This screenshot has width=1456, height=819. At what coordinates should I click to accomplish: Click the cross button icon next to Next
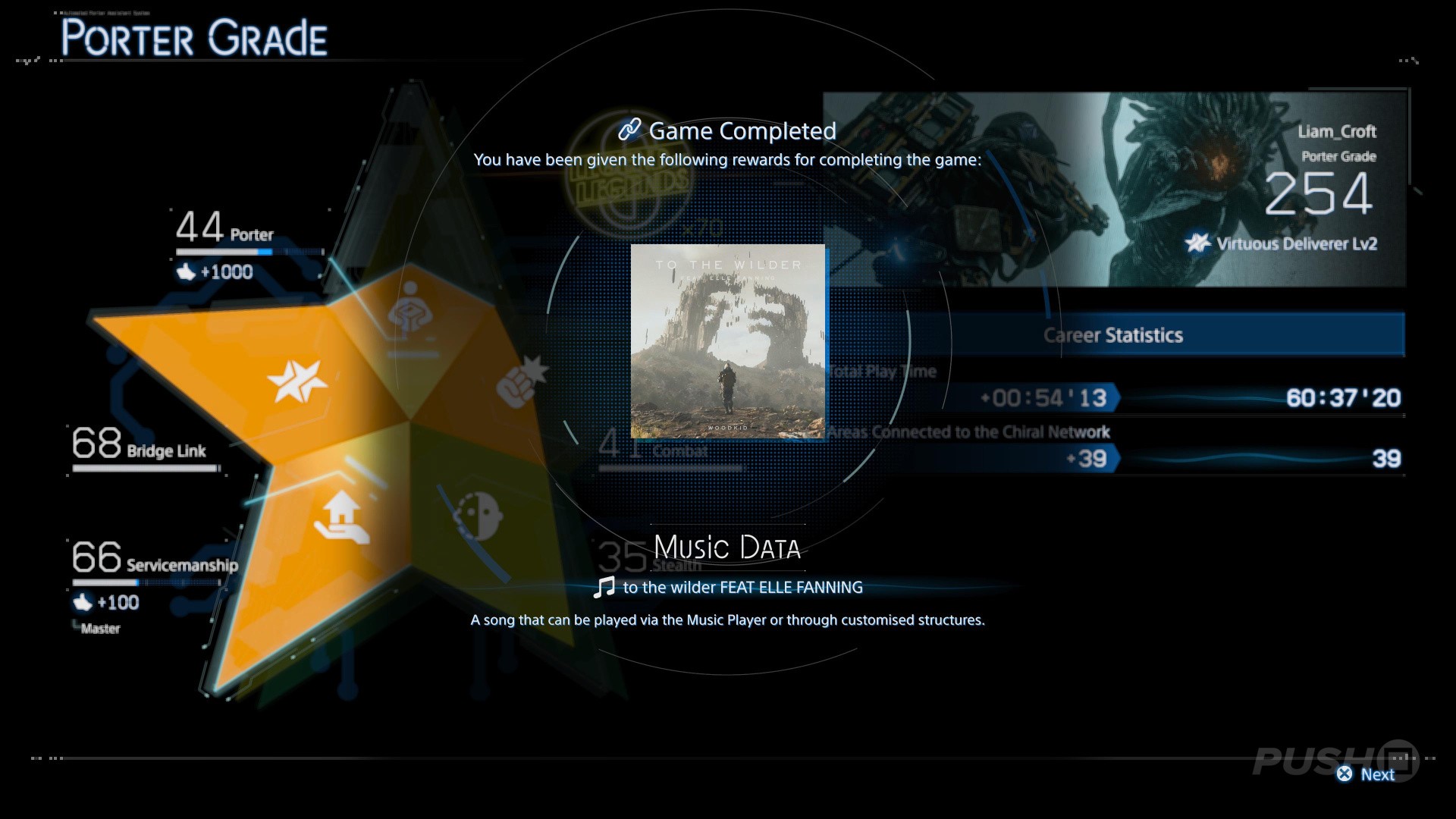(x=1345, y=773)
